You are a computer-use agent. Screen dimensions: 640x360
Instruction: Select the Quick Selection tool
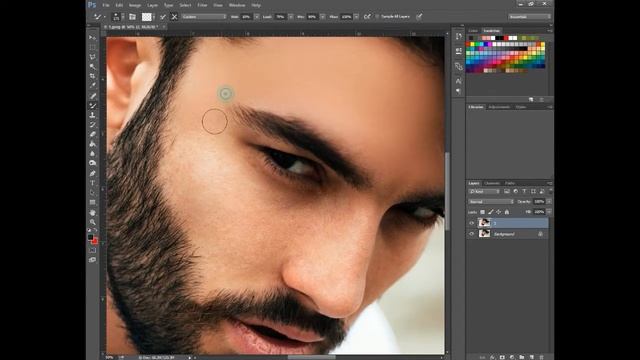[x=93, y=67]
